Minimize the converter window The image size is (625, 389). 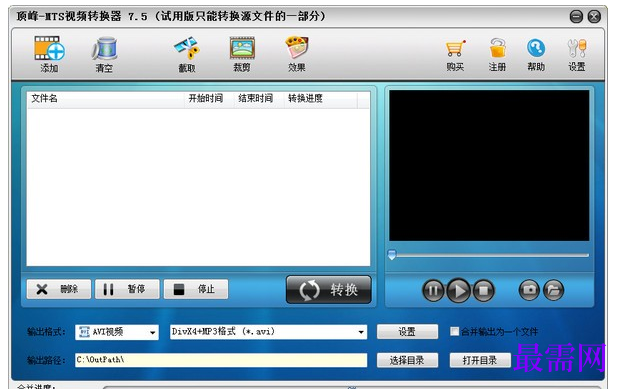coord(576,17)
